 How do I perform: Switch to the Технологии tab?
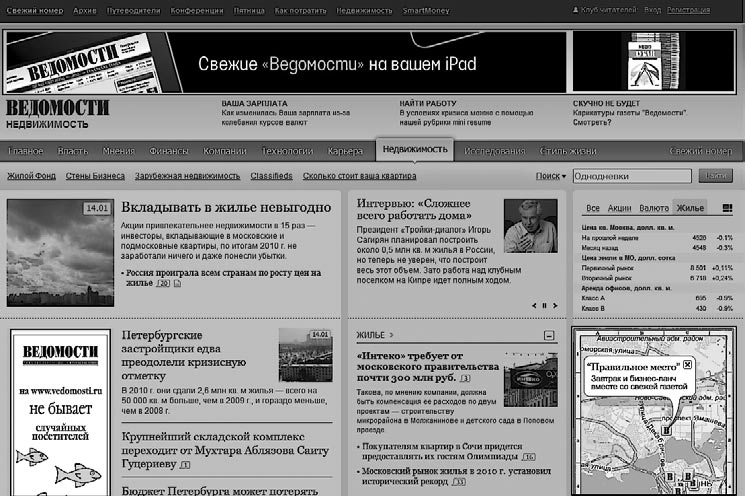tap(287, 151)
